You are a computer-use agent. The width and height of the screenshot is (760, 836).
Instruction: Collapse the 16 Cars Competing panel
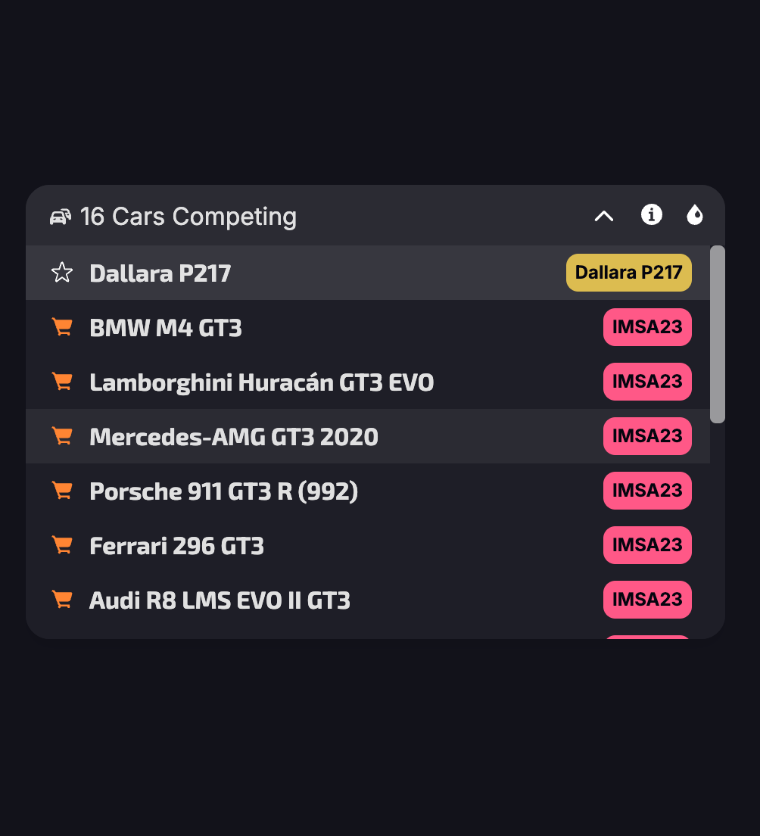click(603, 215)
